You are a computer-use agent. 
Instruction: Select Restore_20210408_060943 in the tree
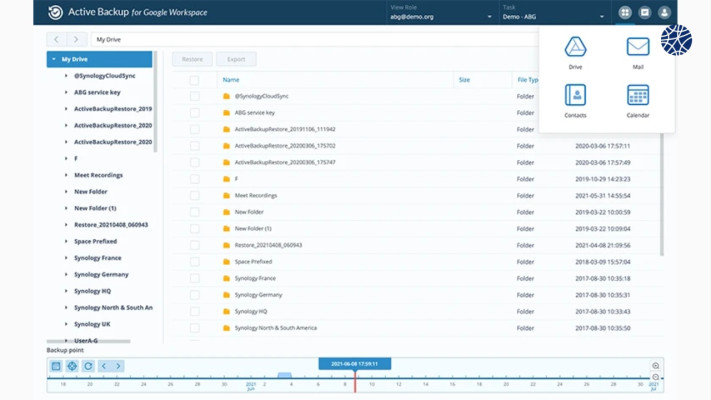click(111, 225)
